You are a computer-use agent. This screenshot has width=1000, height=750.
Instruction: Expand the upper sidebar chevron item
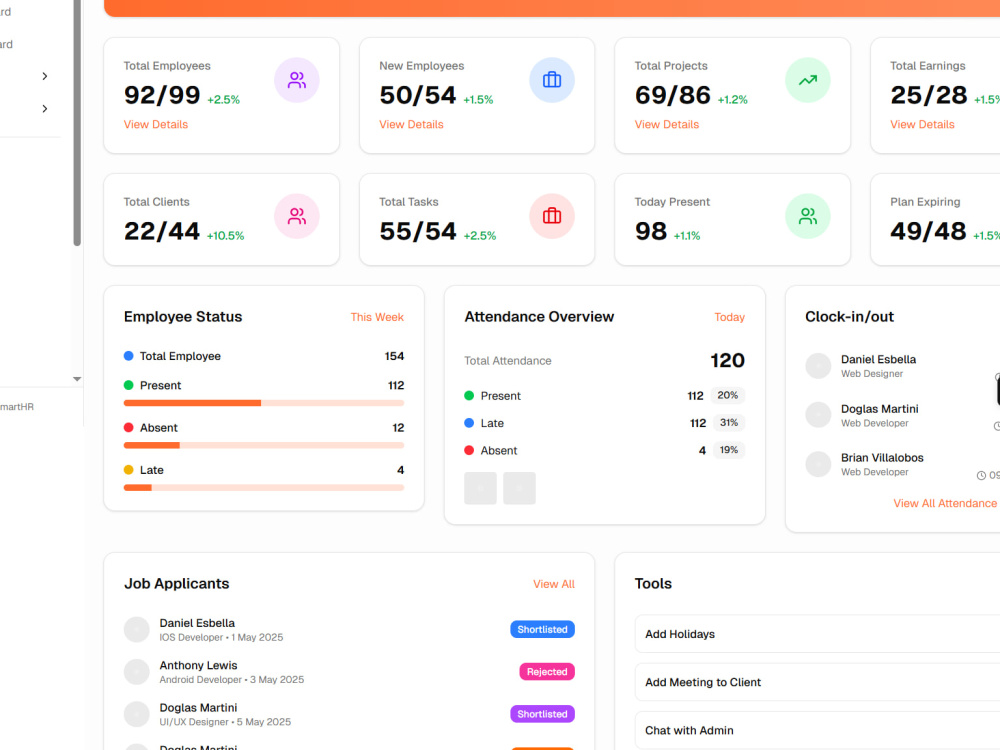pos(45,76)
